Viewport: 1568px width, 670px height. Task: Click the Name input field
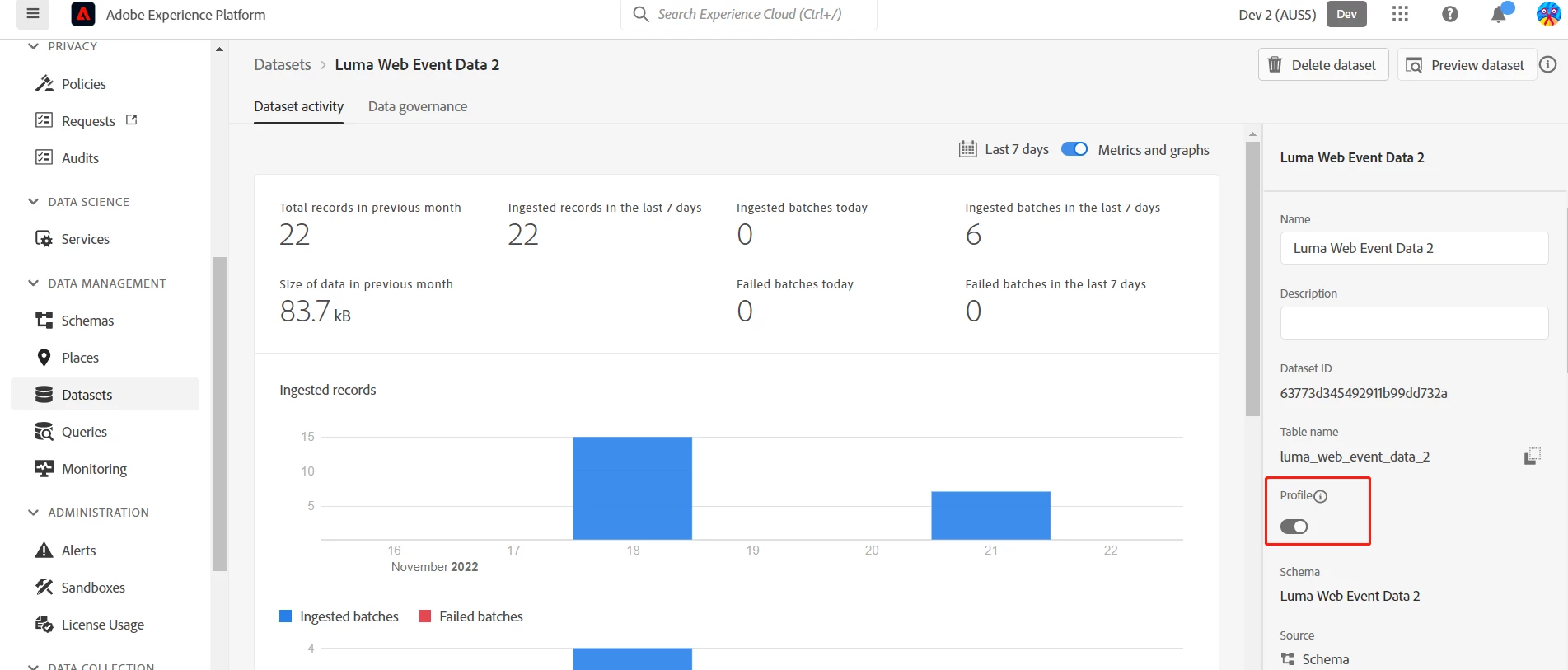pyautogui.click(x=1414, y=248)
